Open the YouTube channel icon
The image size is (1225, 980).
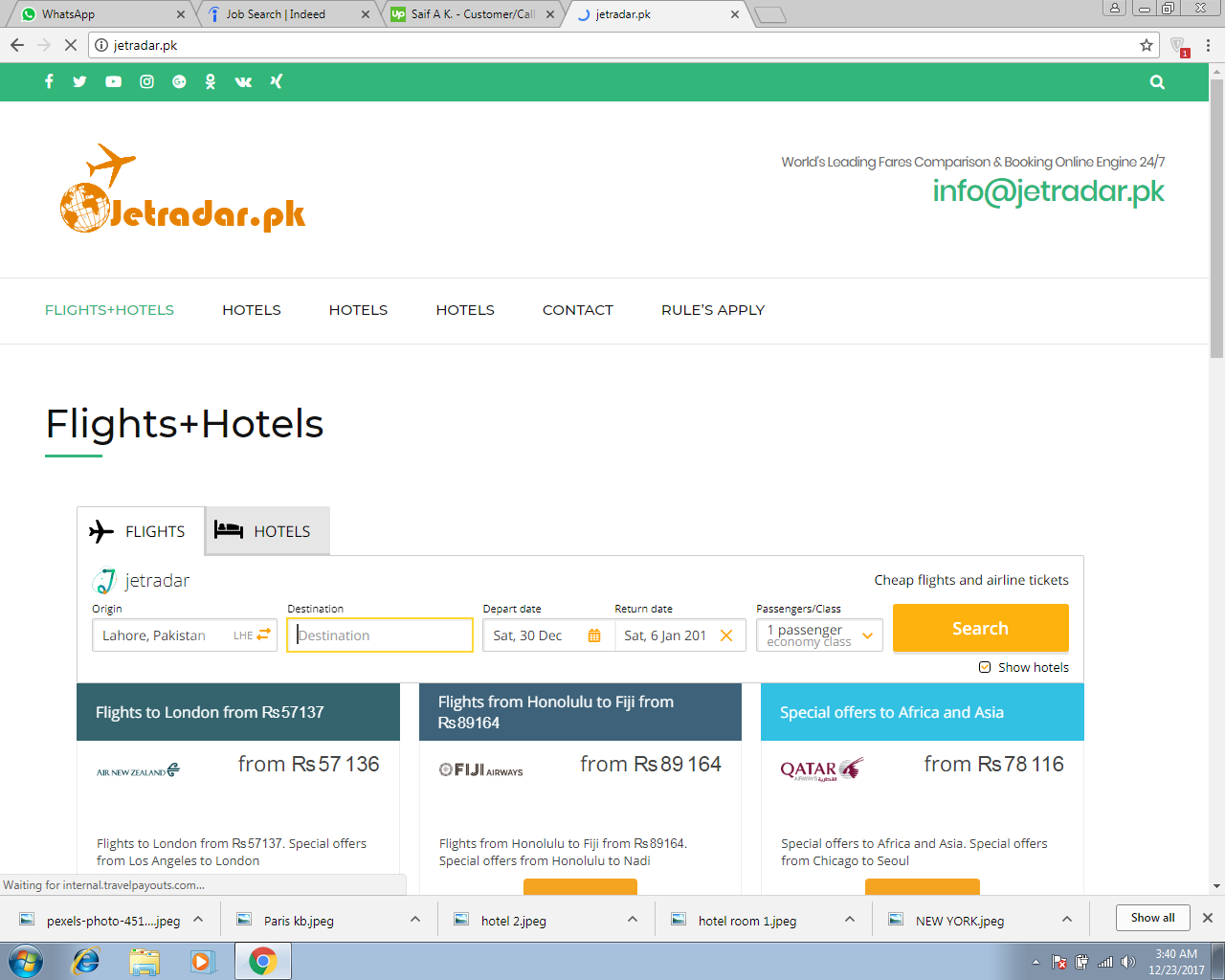tap(113, 81)
